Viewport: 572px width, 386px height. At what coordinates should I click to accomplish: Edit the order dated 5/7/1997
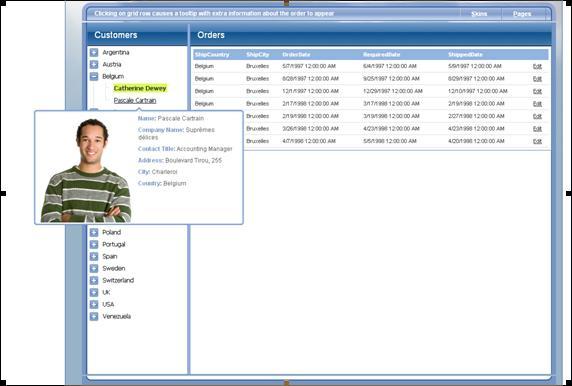click(x=537, y=66)
